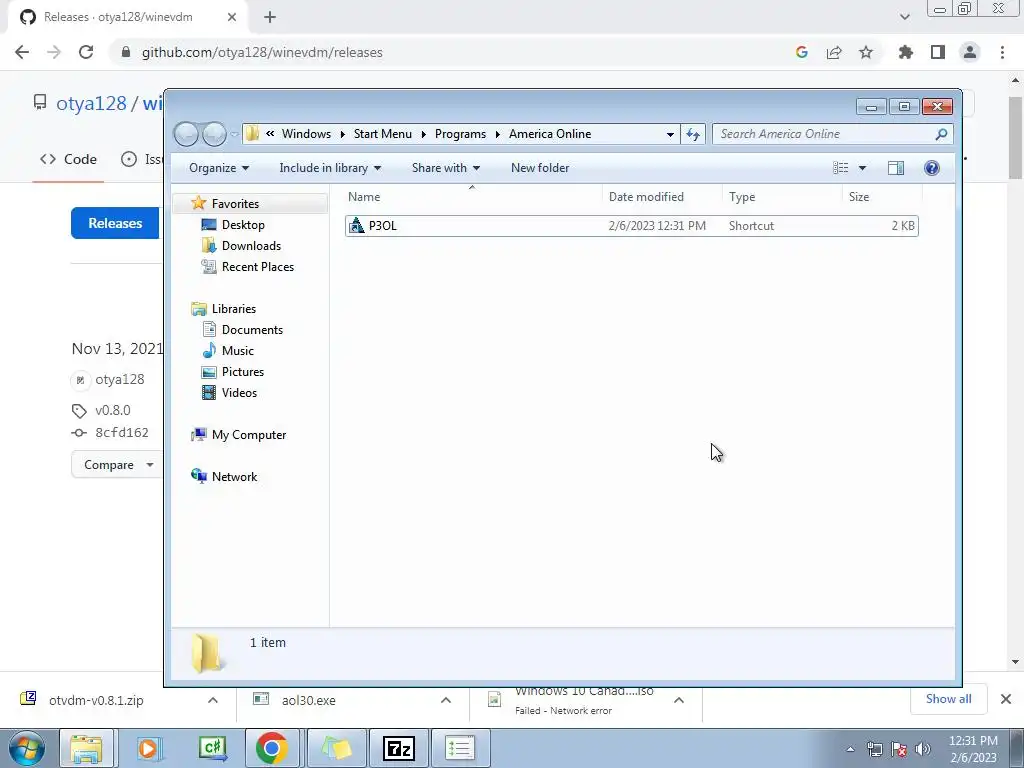1024x768 pixels.
Task: Click the Explorer back navigation button
Action: click(186, 135)
